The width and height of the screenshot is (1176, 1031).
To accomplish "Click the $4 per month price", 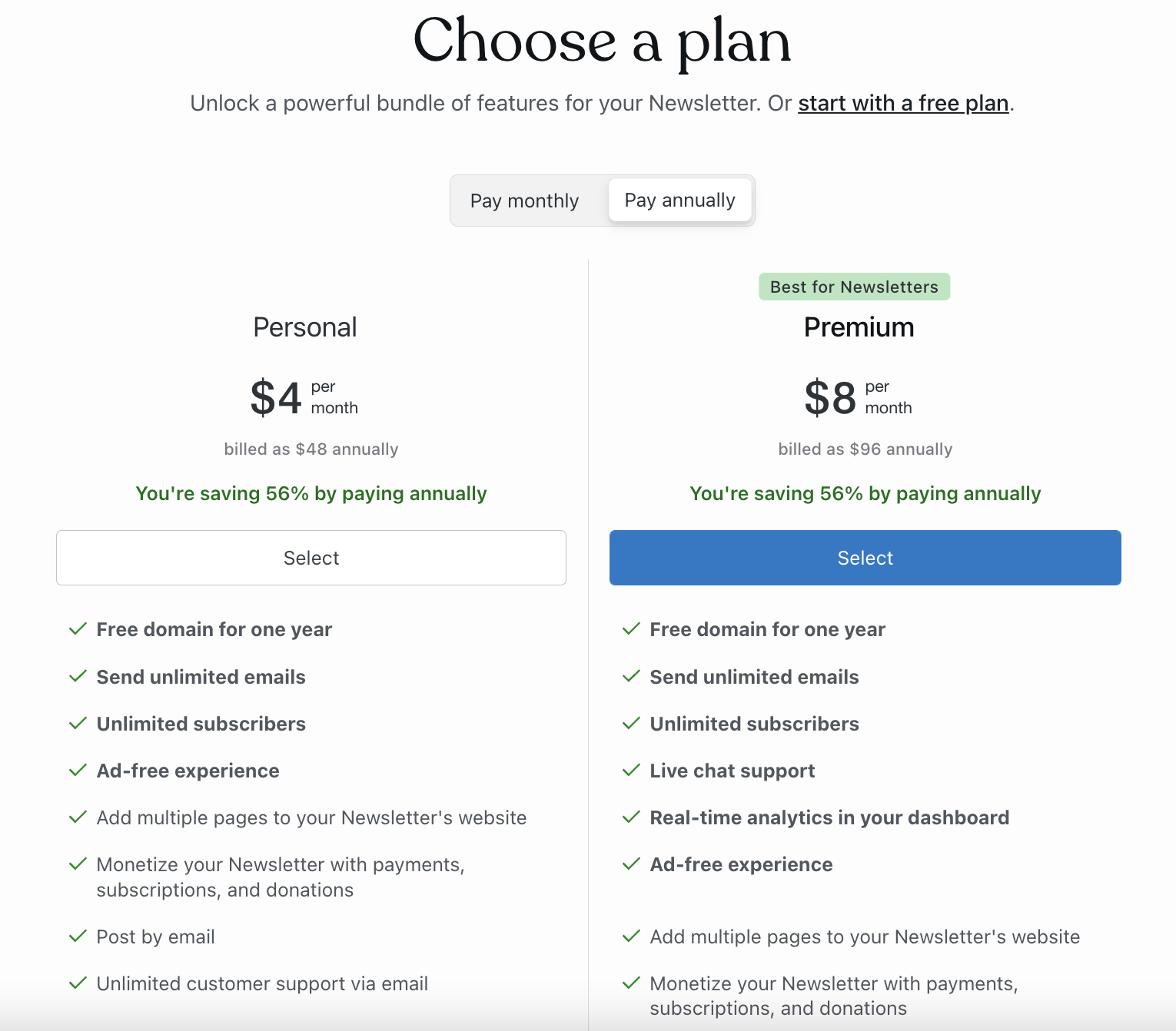I will [304, 397].
